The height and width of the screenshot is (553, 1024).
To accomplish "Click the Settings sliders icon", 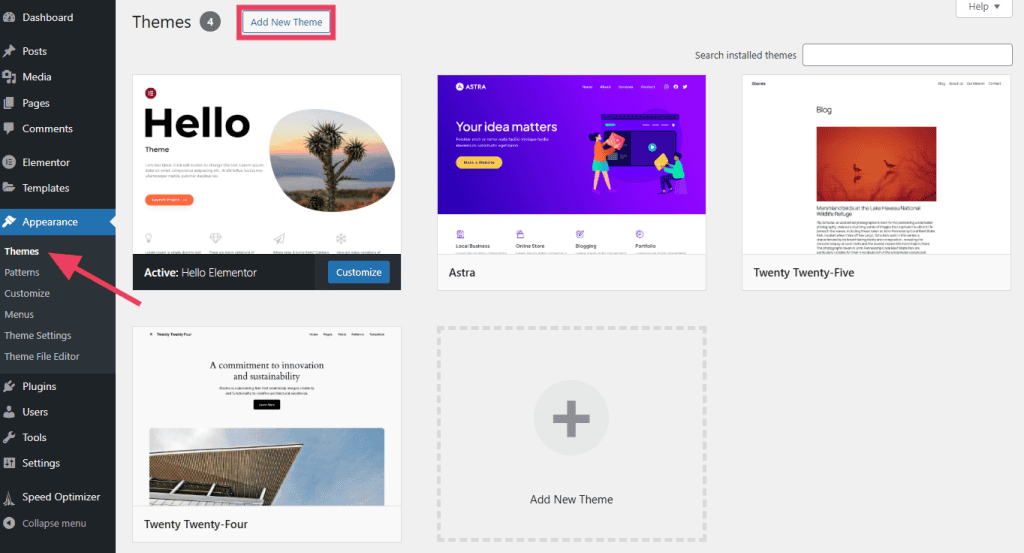I will 9,463.
